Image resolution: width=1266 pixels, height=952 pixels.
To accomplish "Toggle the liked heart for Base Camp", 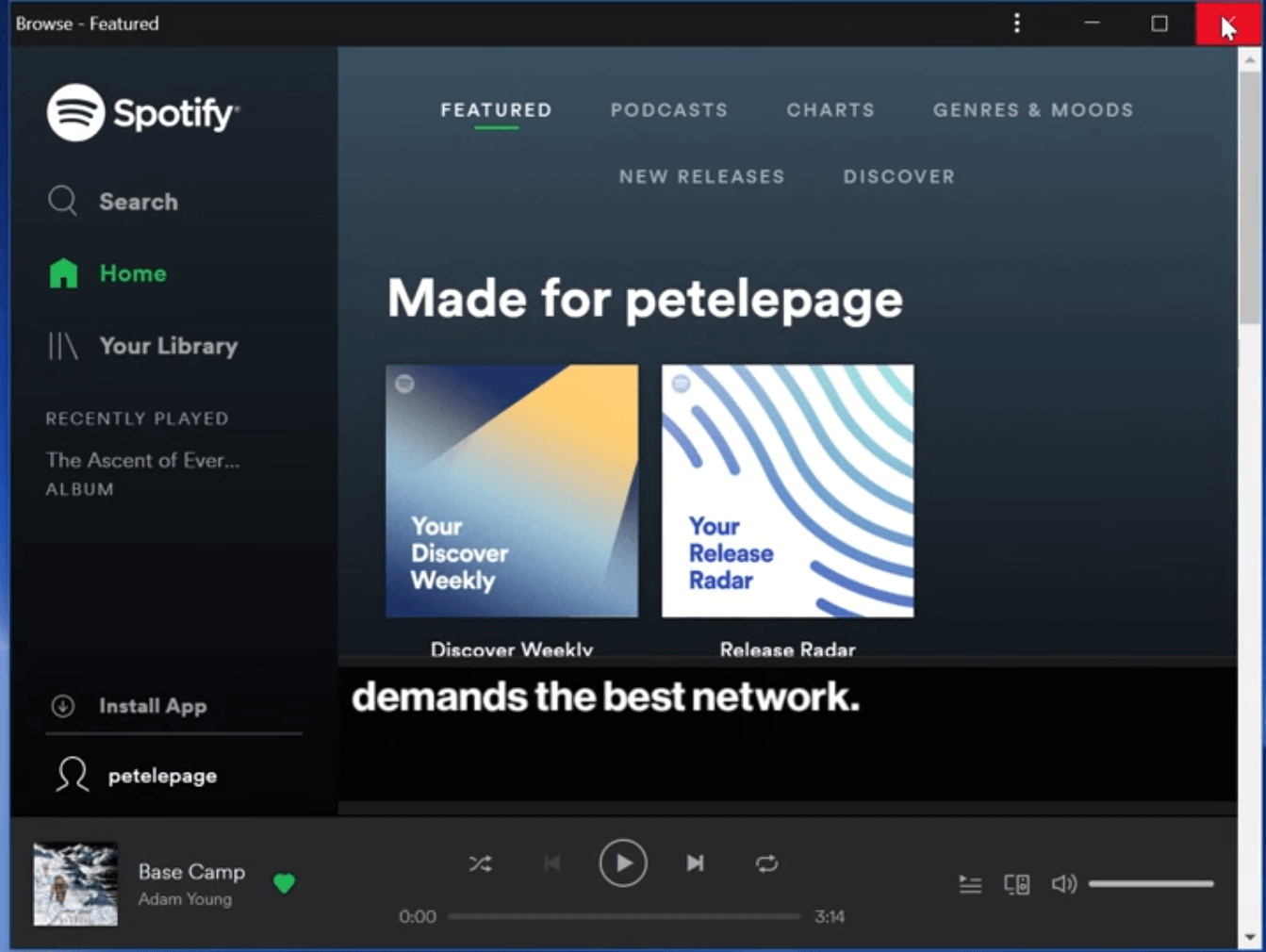I will (x=284, y=883).
